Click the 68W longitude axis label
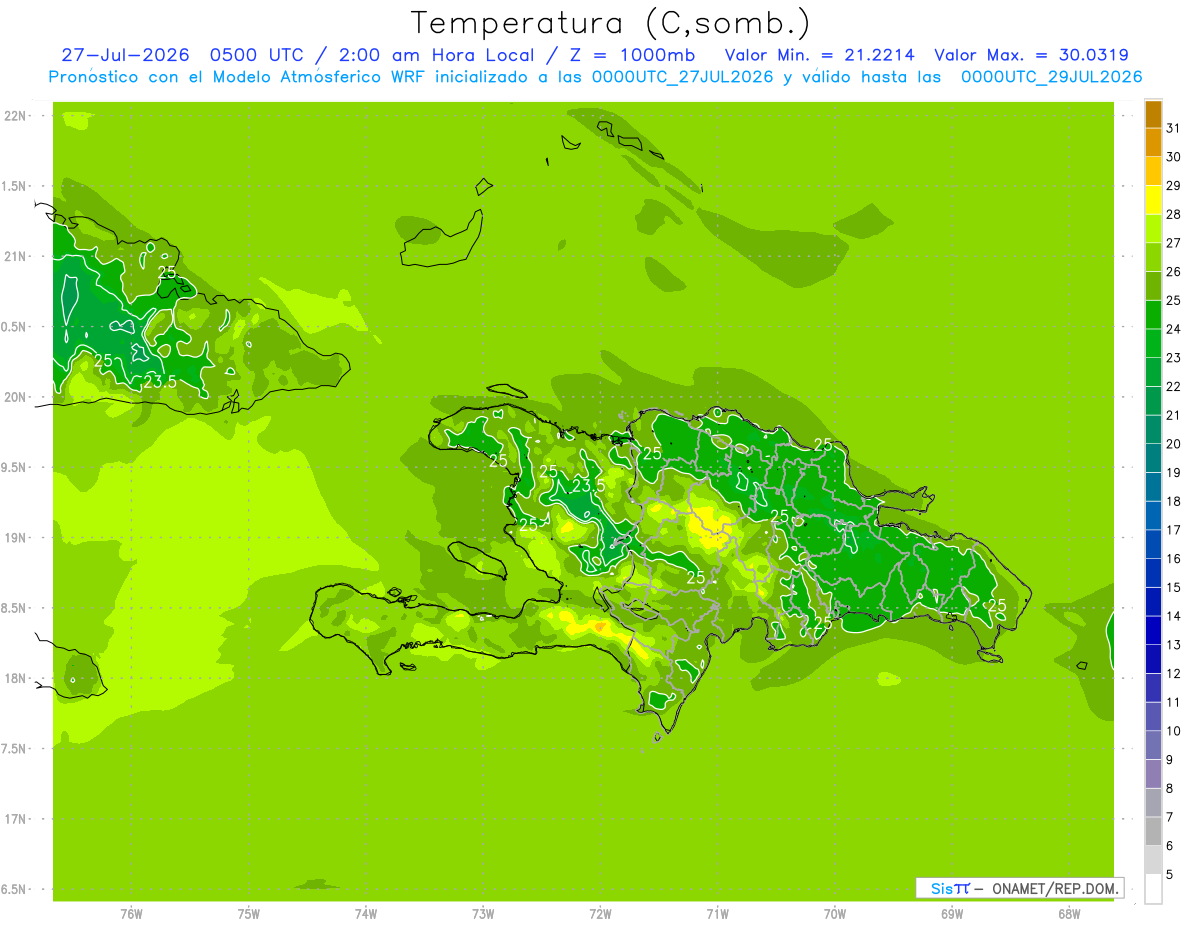 [x=1069, y=913]
